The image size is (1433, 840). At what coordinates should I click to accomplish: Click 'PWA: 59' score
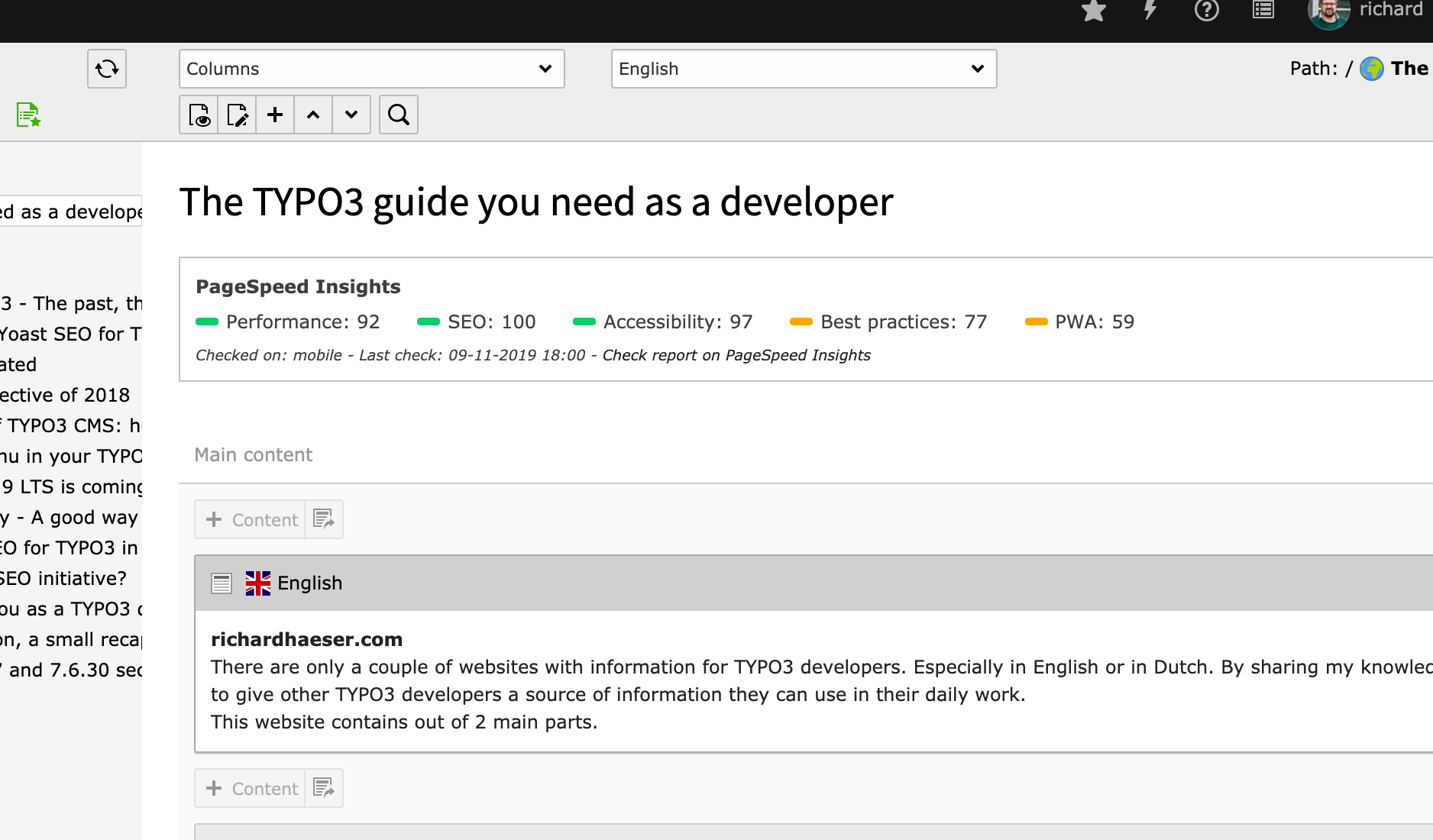click(1080, 321)
